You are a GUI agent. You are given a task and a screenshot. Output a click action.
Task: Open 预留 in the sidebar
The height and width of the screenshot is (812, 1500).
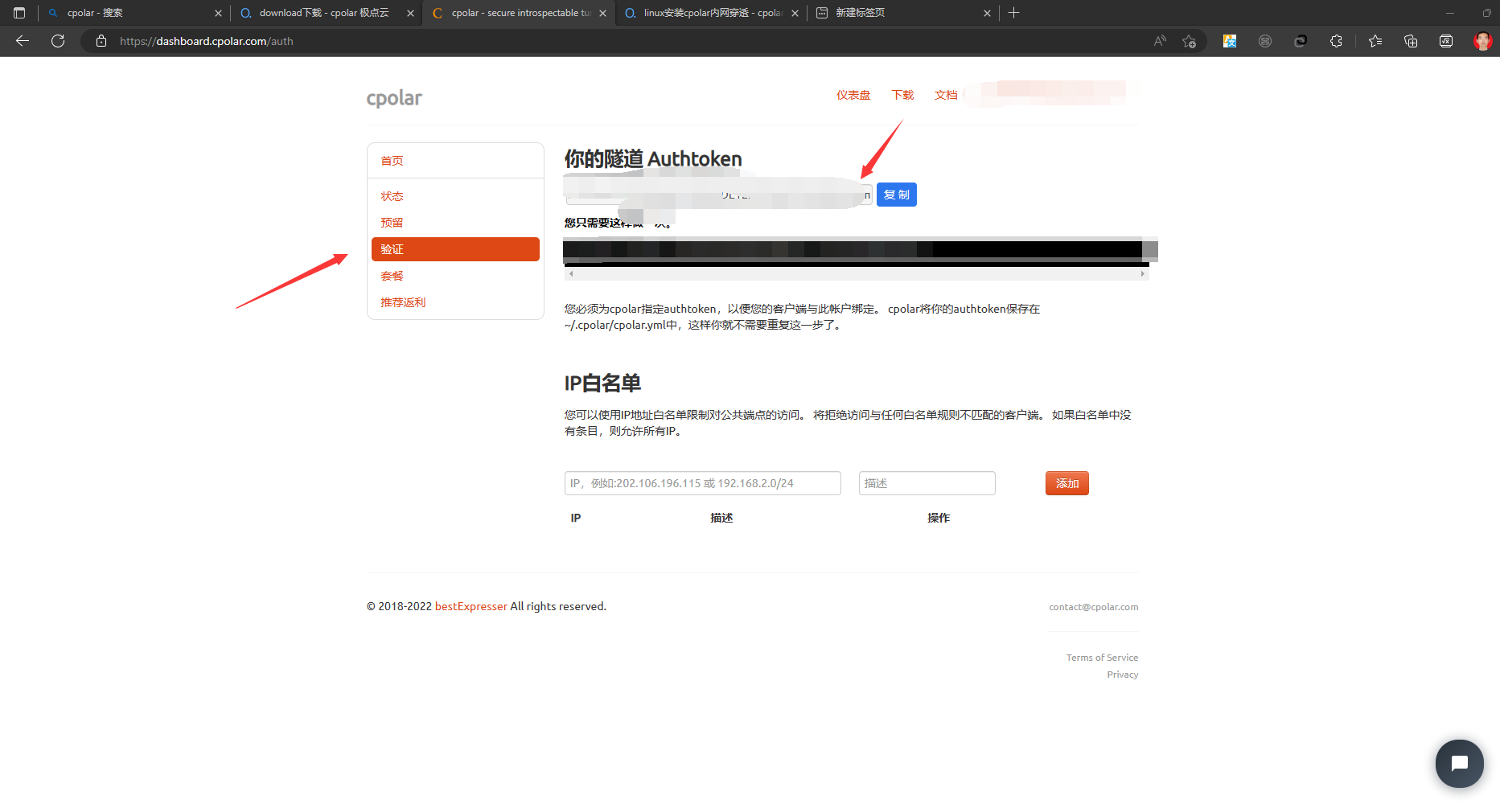[x=392, y=223]
